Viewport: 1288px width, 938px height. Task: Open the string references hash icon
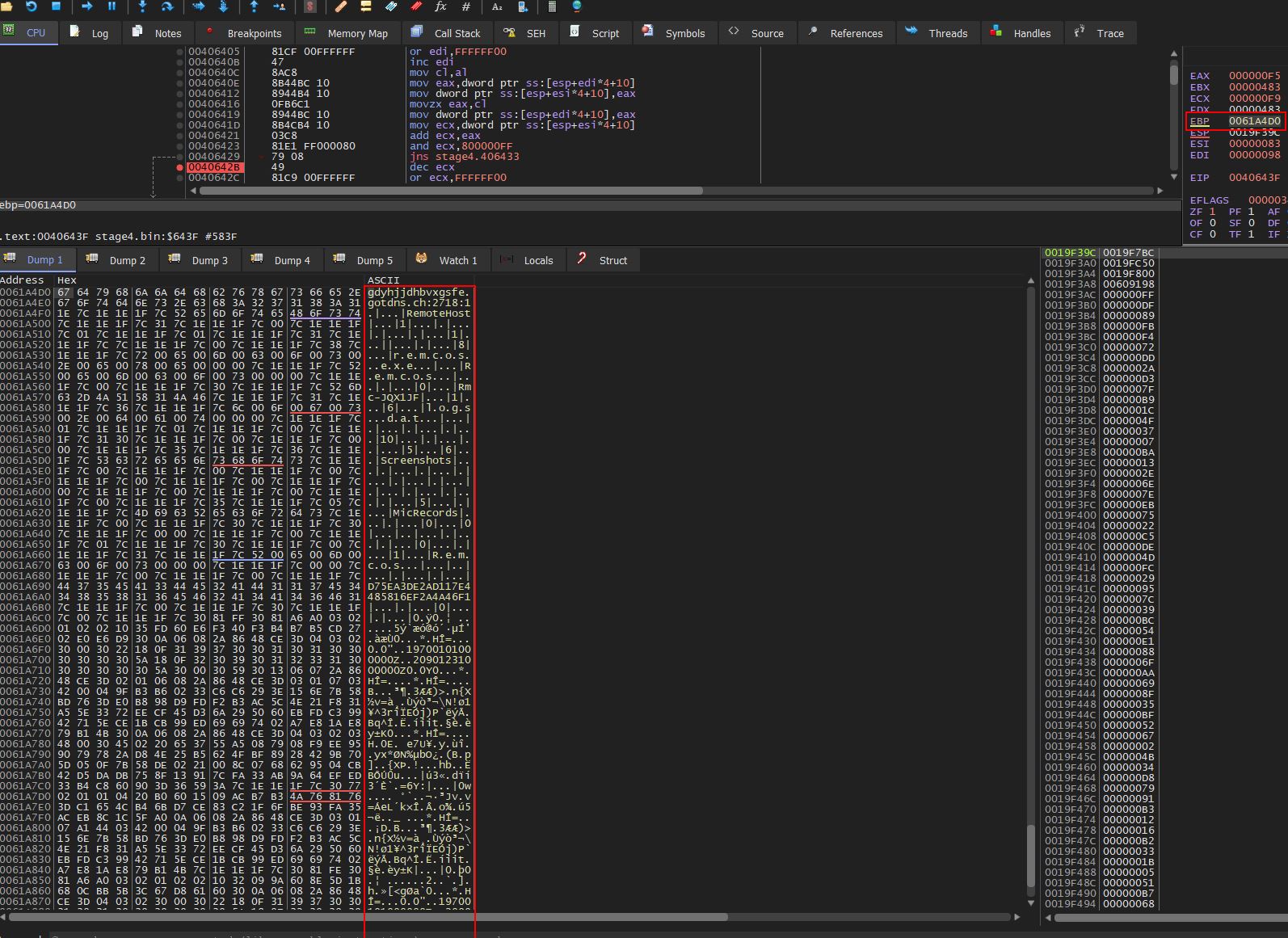[x=465, y=6]
